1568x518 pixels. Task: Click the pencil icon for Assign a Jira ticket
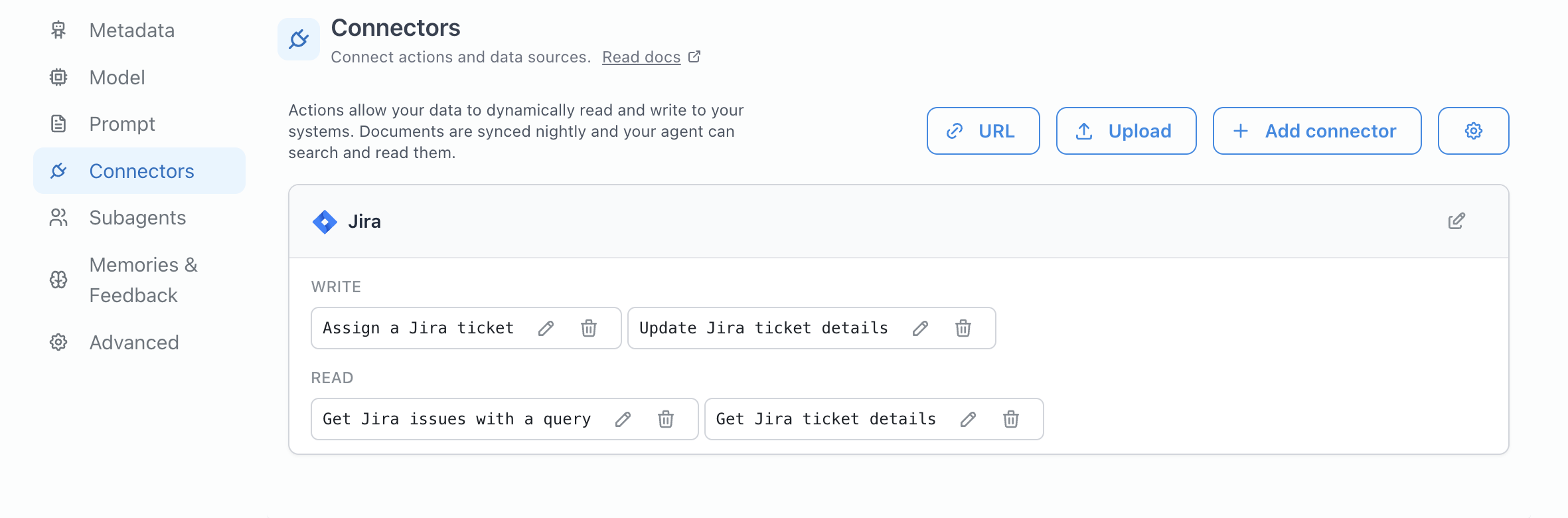coord(546,328)
